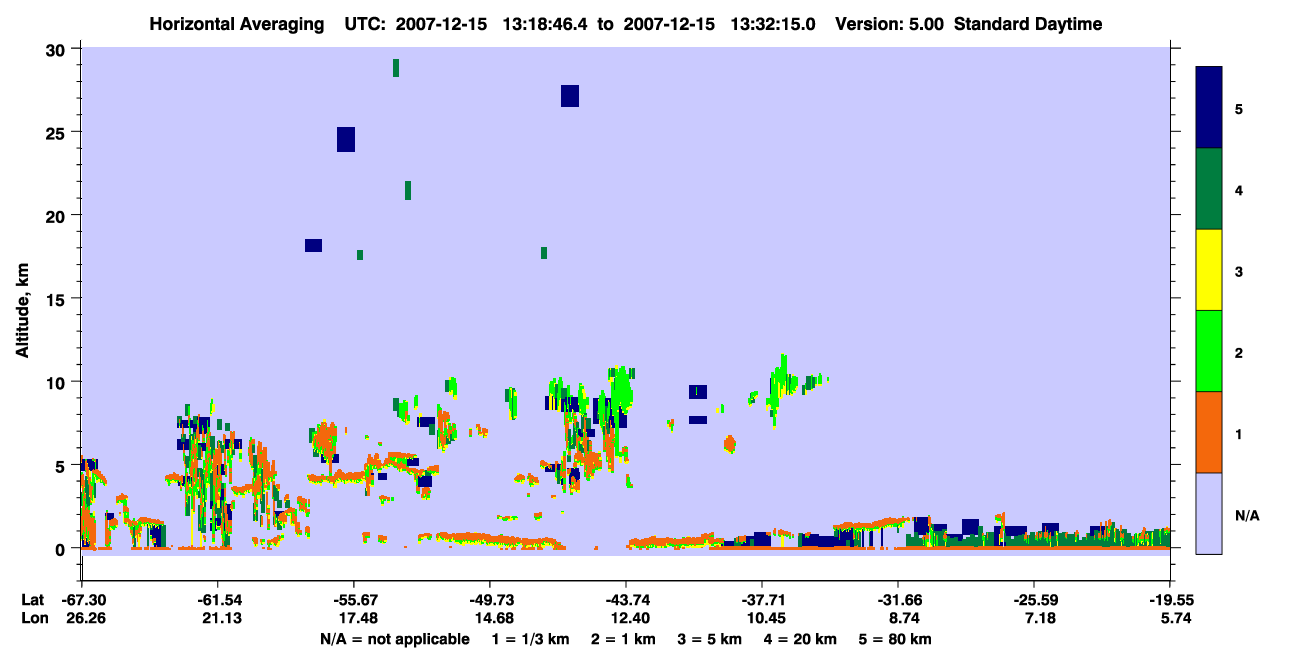Click legend text 'N/A = not applicable'

coord(394,639)
